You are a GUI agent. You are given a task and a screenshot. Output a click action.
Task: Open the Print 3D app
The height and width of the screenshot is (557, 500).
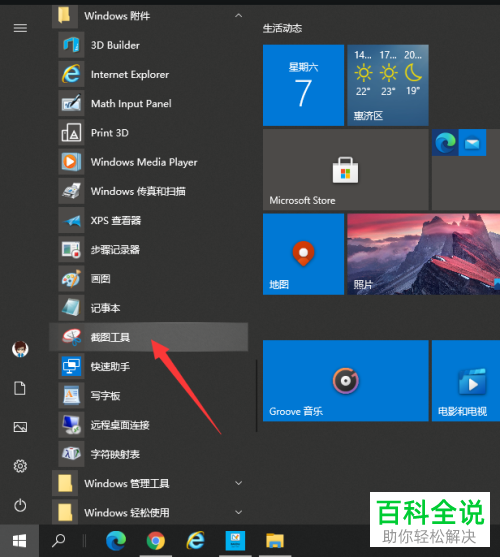pos(148,133)
